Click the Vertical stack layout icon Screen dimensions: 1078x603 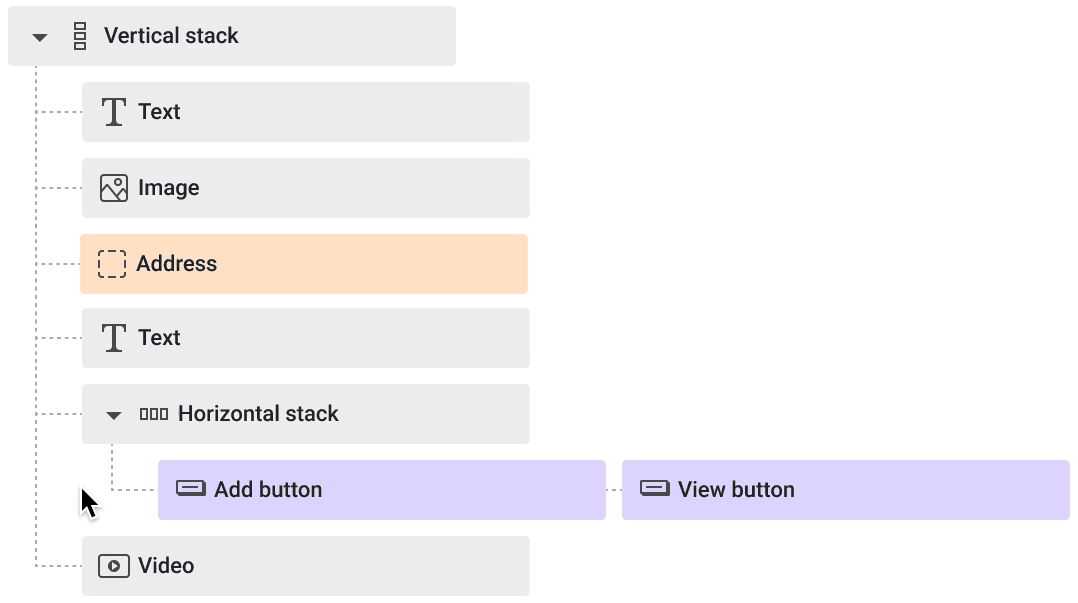pyautogui.click(x=80, y=36)
